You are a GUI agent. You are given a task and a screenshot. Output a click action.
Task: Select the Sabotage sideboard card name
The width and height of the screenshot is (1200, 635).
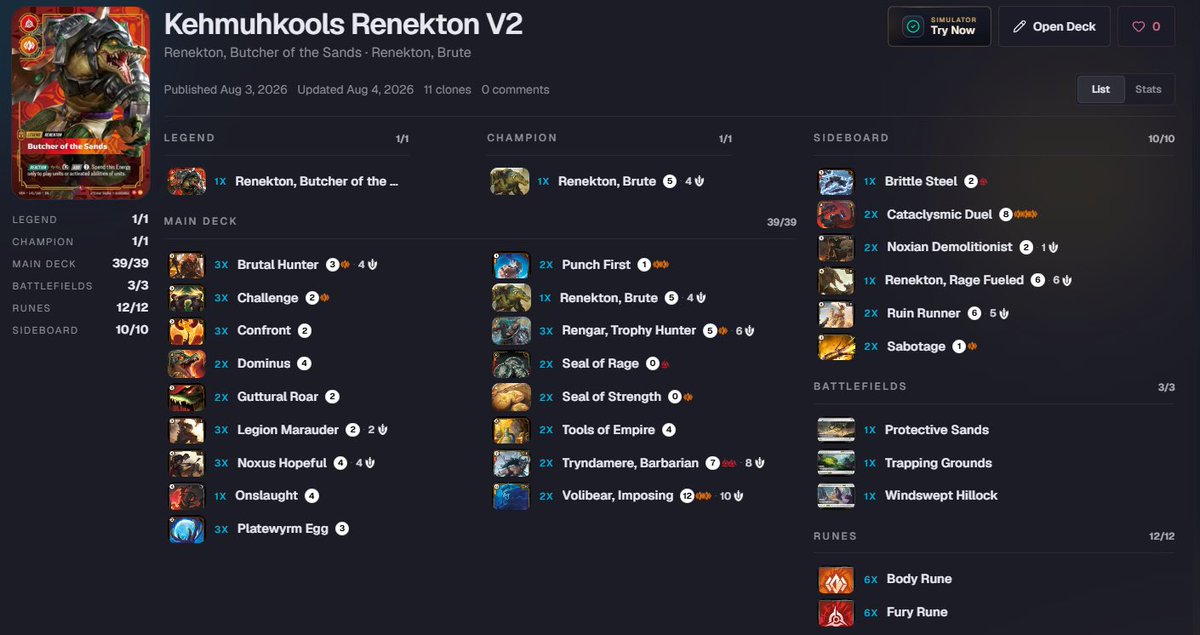point(916,347)
